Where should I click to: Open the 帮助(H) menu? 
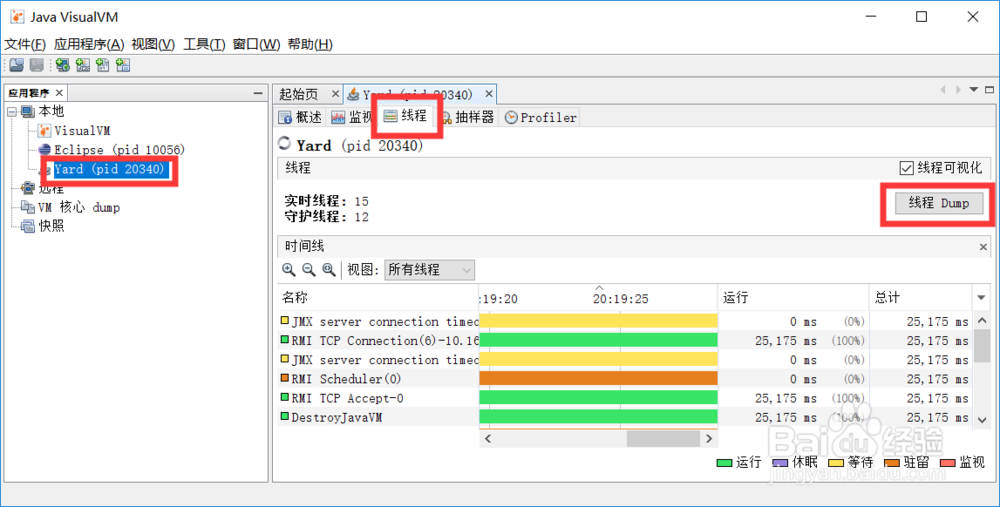tap(310, 44)
